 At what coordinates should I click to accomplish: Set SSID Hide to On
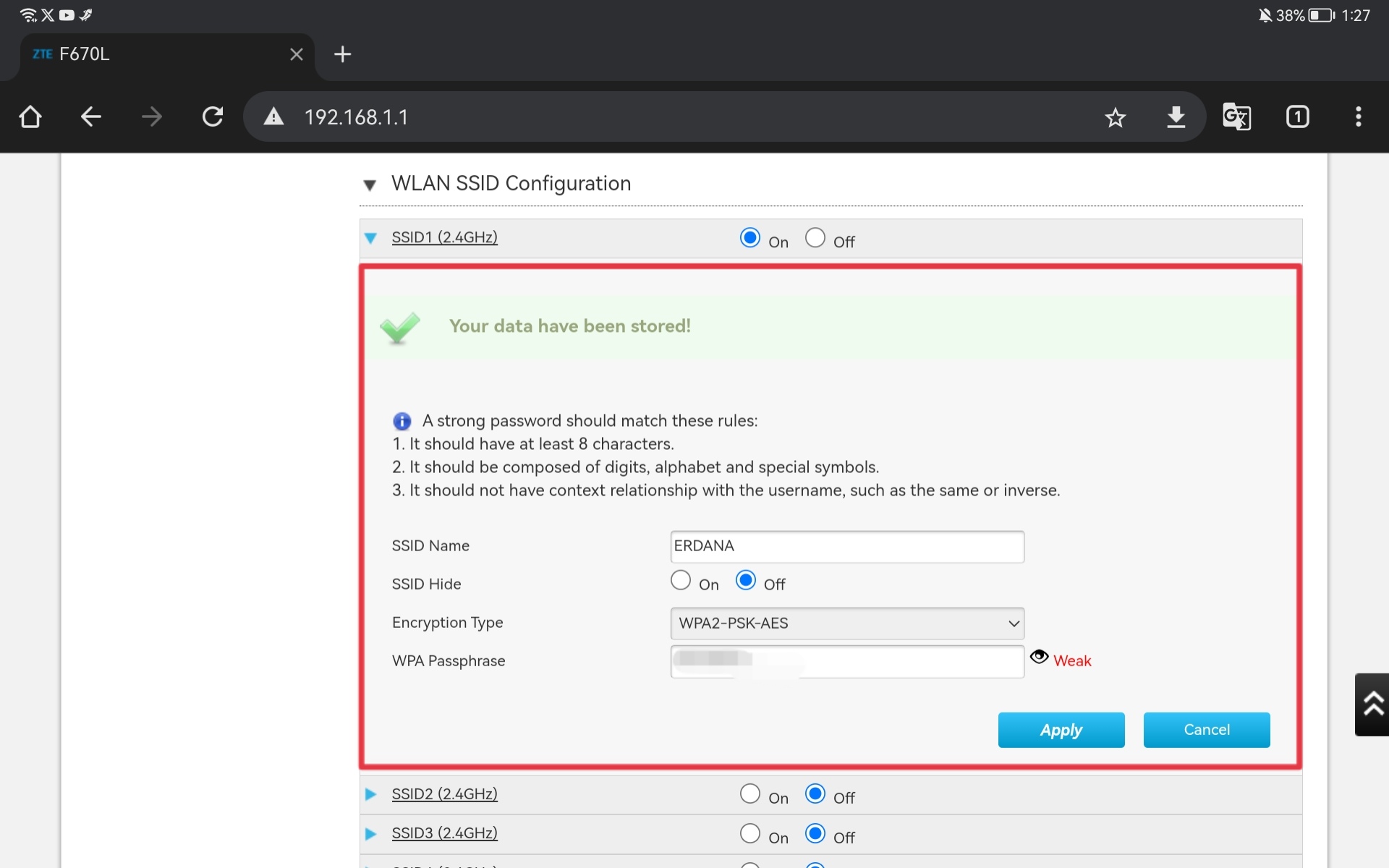click(681, 581)
